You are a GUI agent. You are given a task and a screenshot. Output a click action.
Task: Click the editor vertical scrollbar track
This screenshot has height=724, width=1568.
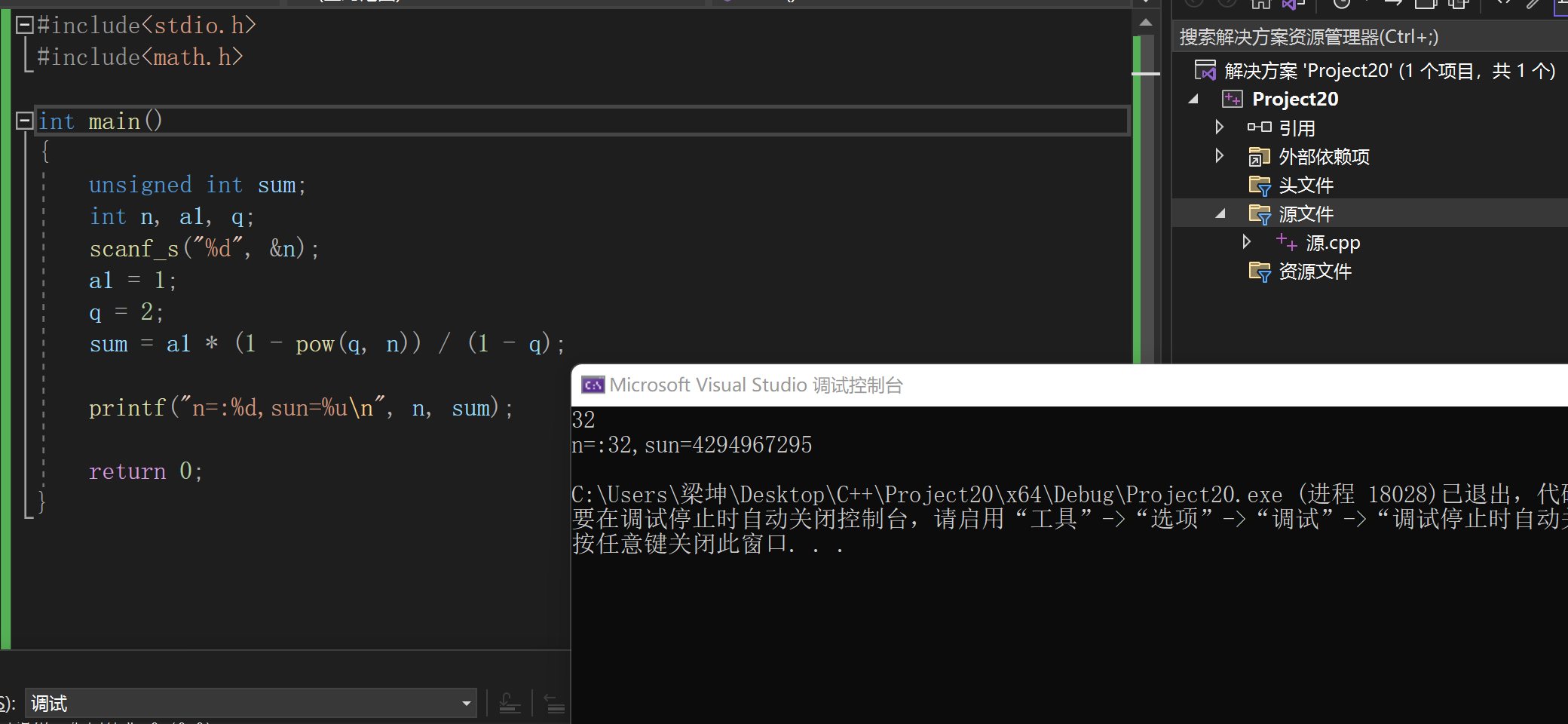pos(1146,200)
